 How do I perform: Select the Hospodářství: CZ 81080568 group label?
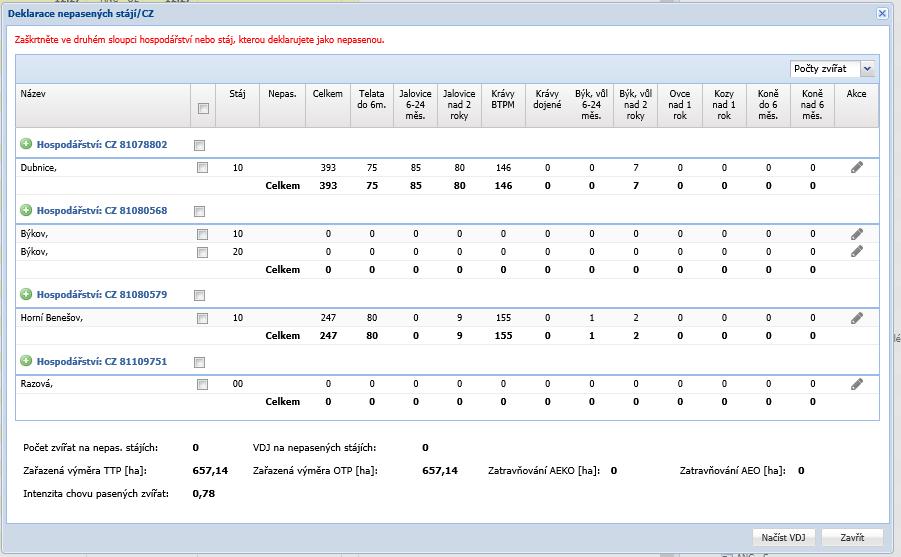tap(102, 210)
